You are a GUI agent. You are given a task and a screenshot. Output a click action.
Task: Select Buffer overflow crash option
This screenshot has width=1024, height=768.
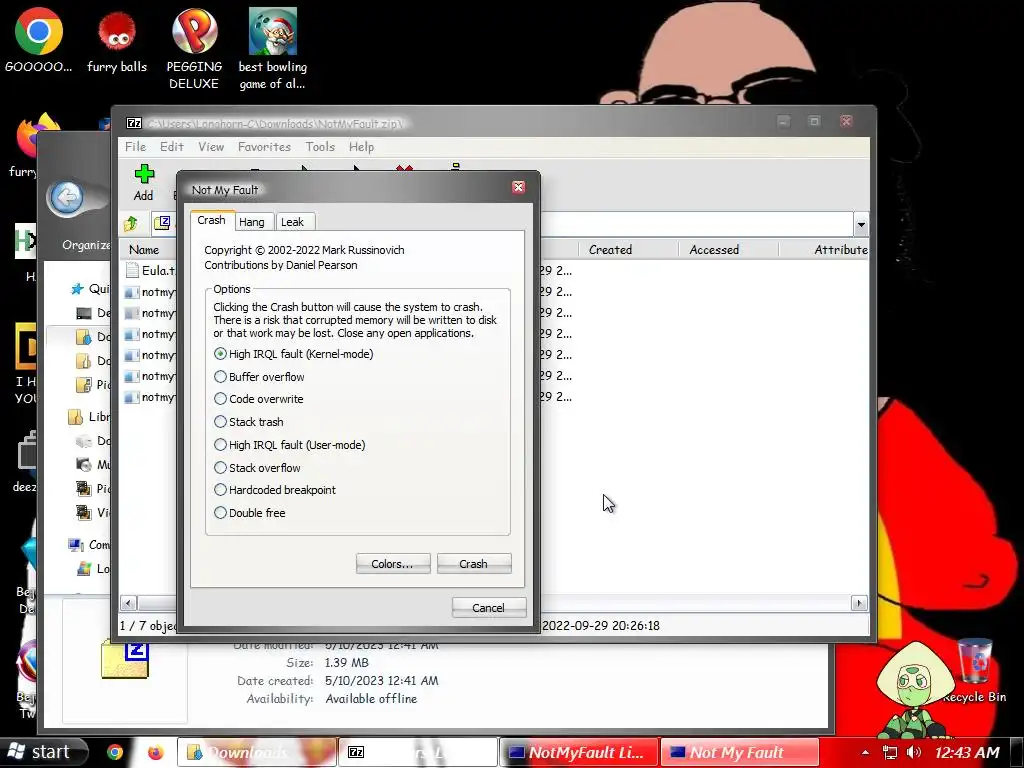coord(259,377)
